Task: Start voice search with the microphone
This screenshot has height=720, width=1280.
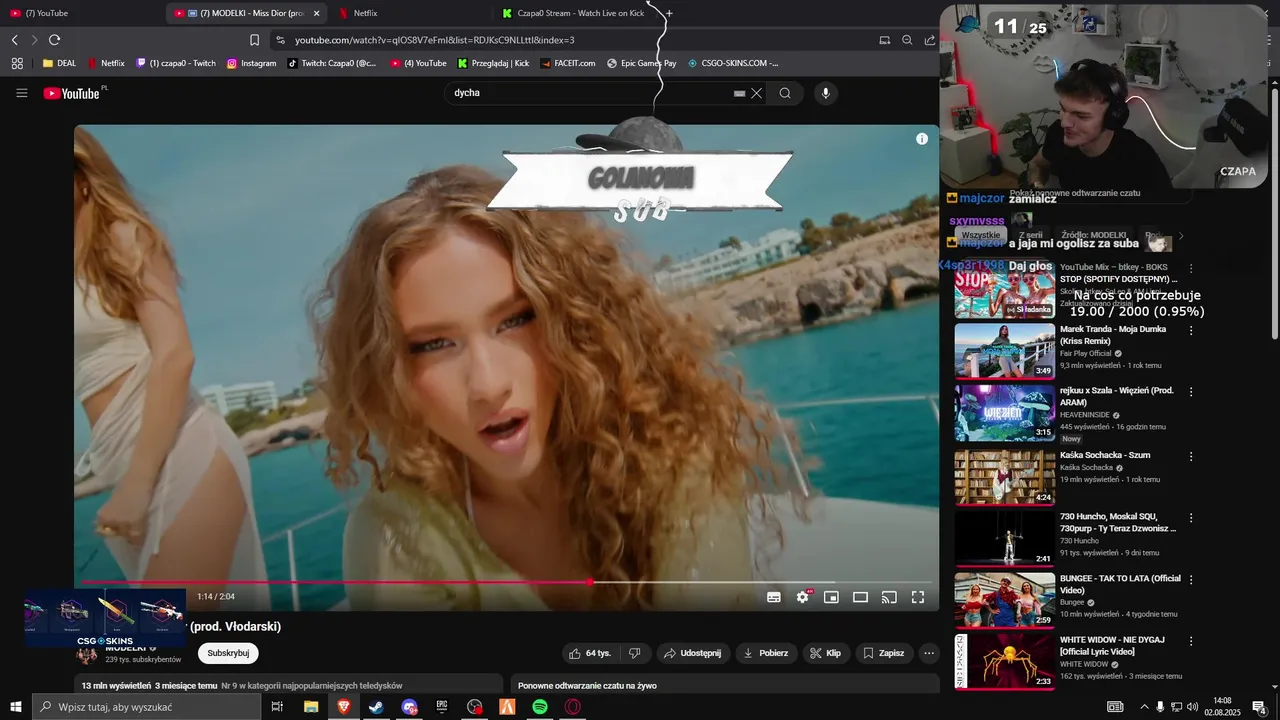Action: click(825, 93)
